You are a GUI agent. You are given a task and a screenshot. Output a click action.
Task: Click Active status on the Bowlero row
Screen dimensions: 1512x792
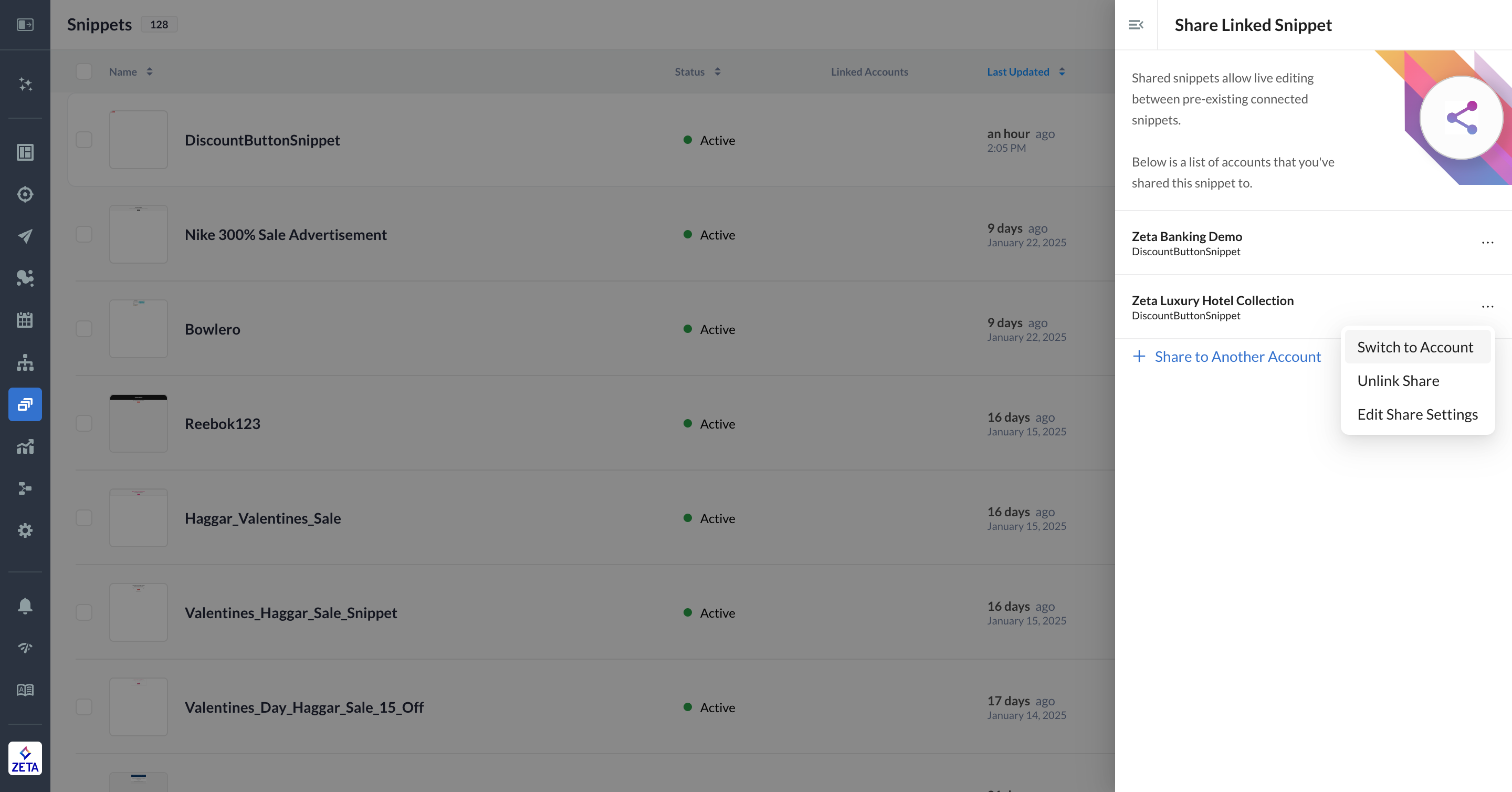click(709, 329)
